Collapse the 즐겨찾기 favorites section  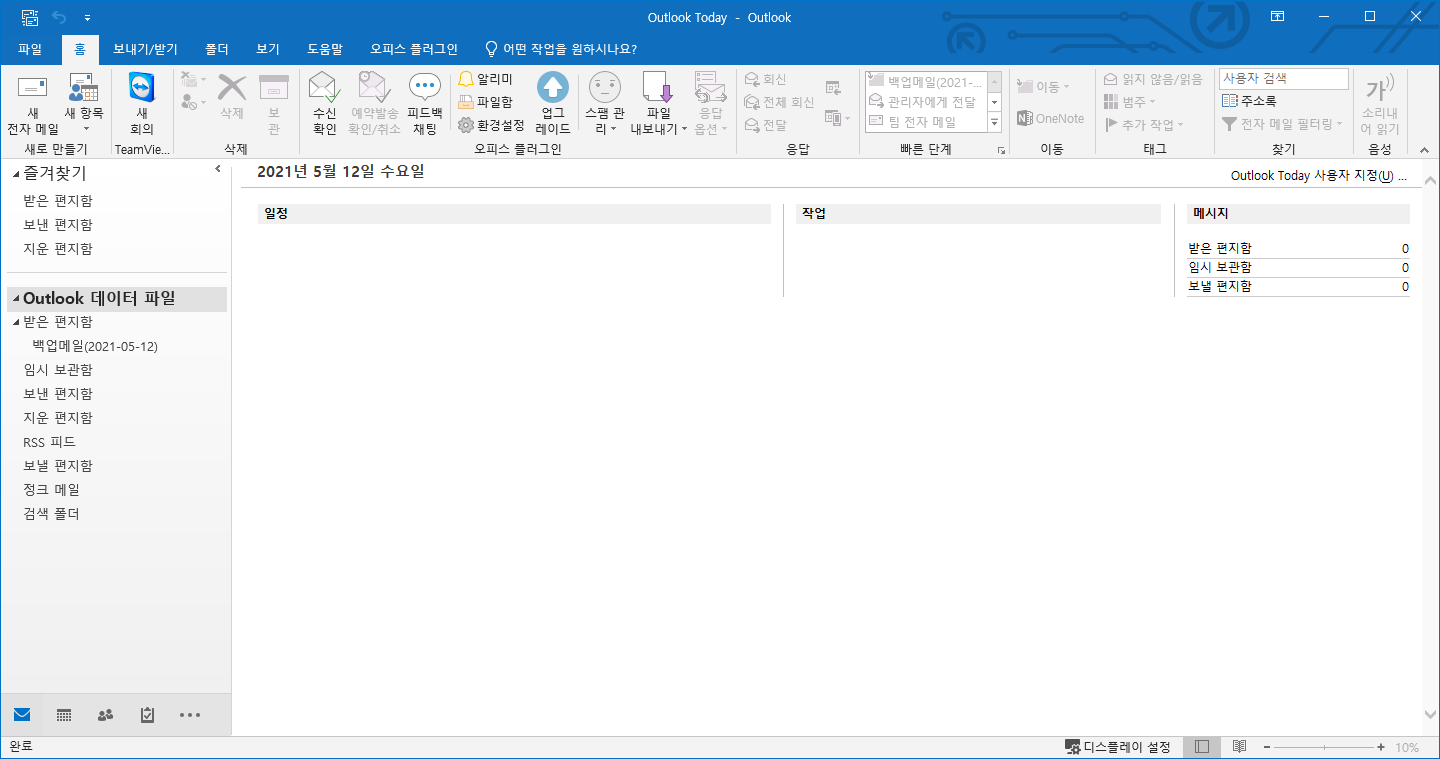[16, 174]
